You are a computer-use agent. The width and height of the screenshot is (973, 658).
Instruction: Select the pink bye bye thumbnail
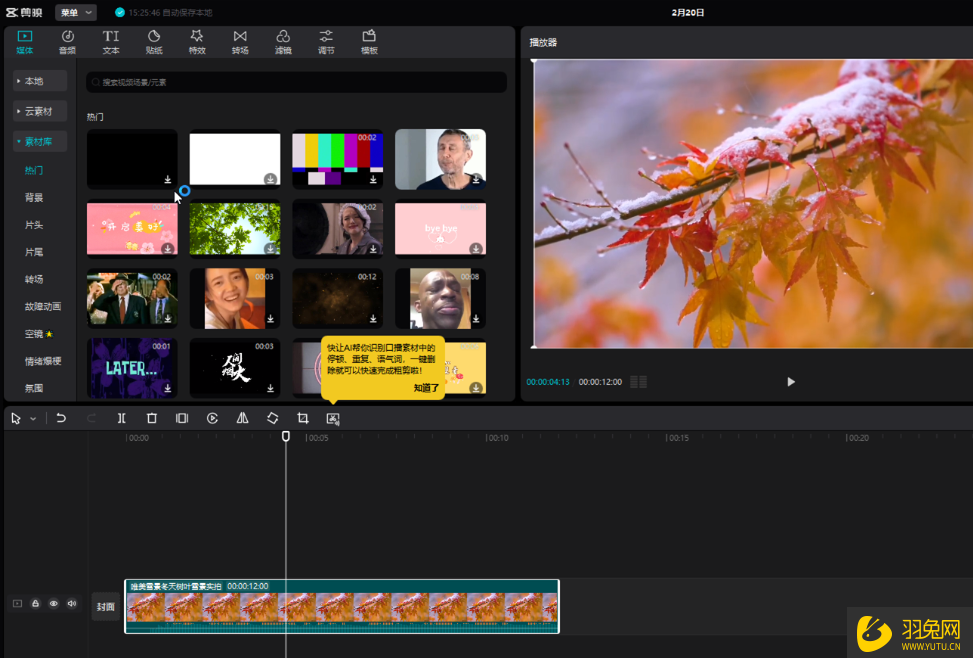pos(441,228)
